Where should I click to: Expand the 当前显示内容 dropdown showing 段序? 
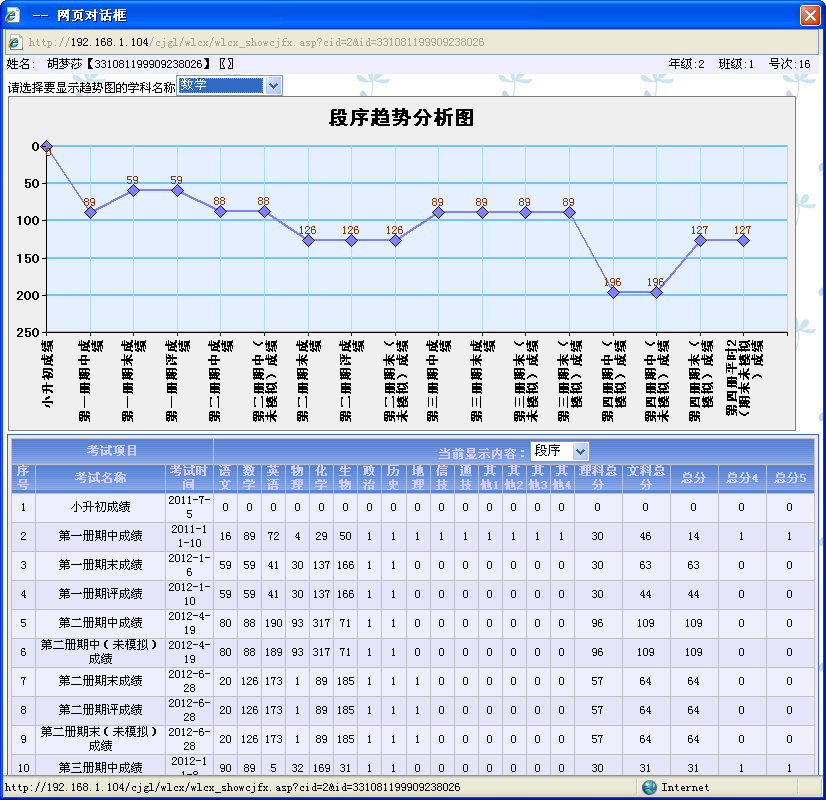pyautogui.click(x=580, y=452)
